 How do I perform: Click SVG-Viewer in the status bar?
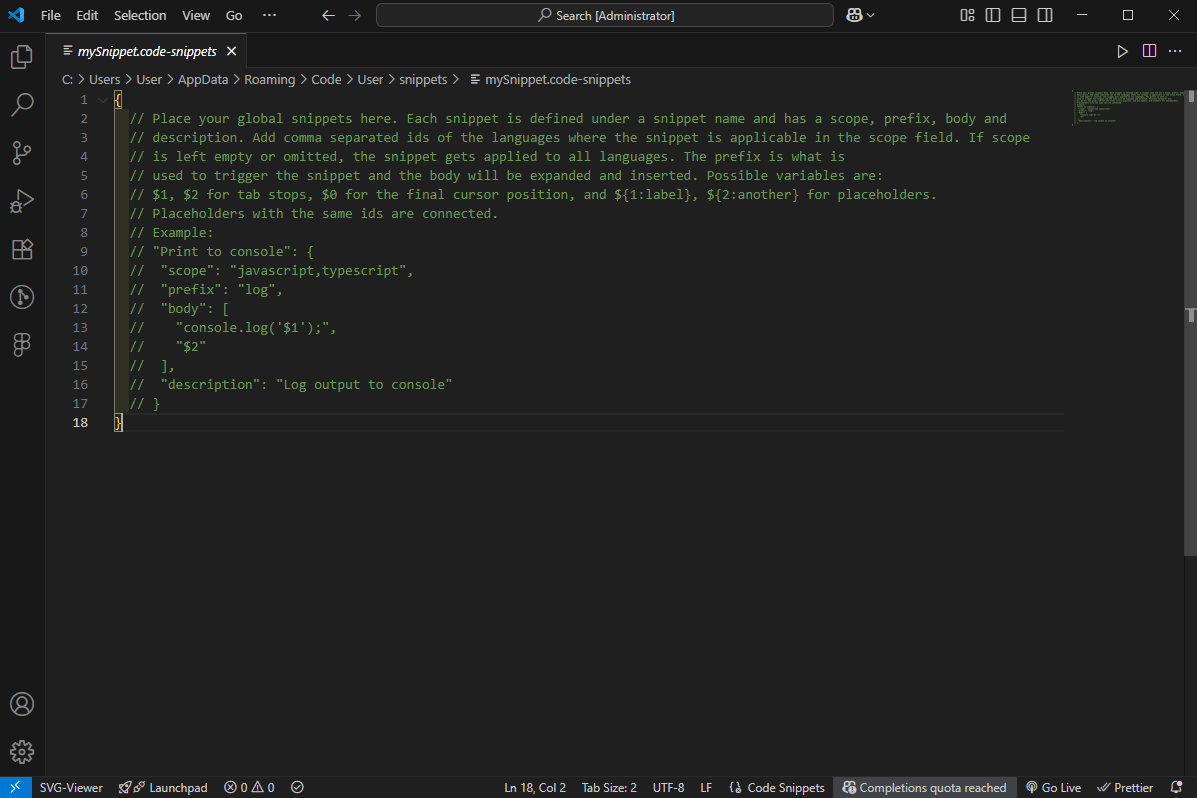tap(71, 787)
